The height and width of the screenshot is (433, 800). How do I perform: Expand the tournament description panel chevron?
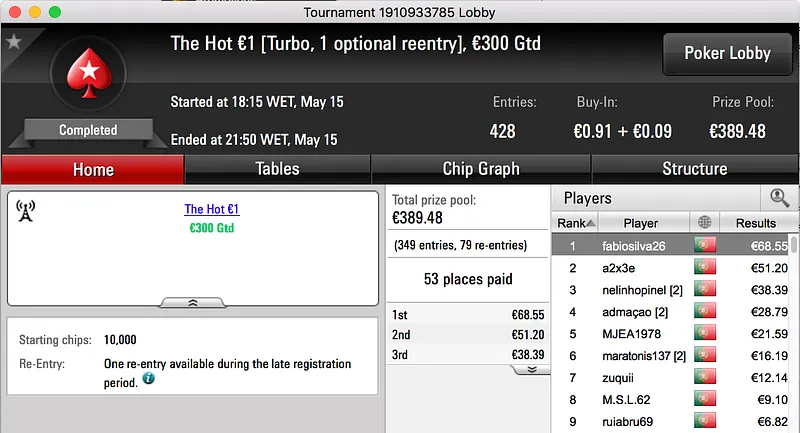click(x=192, y=301)
